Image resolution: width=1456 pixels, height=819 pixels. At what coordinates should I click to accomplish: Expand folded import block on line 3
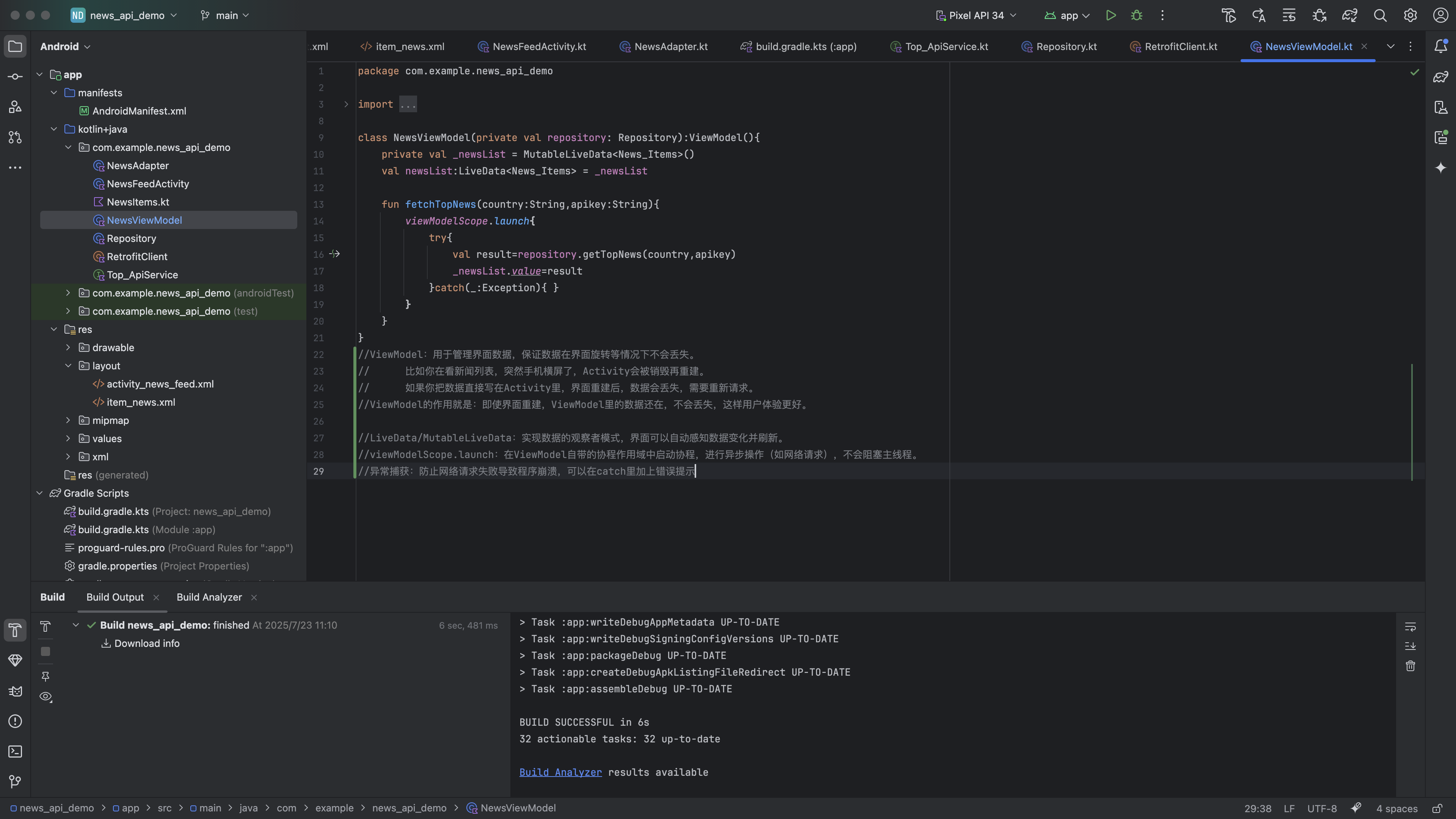346,104
